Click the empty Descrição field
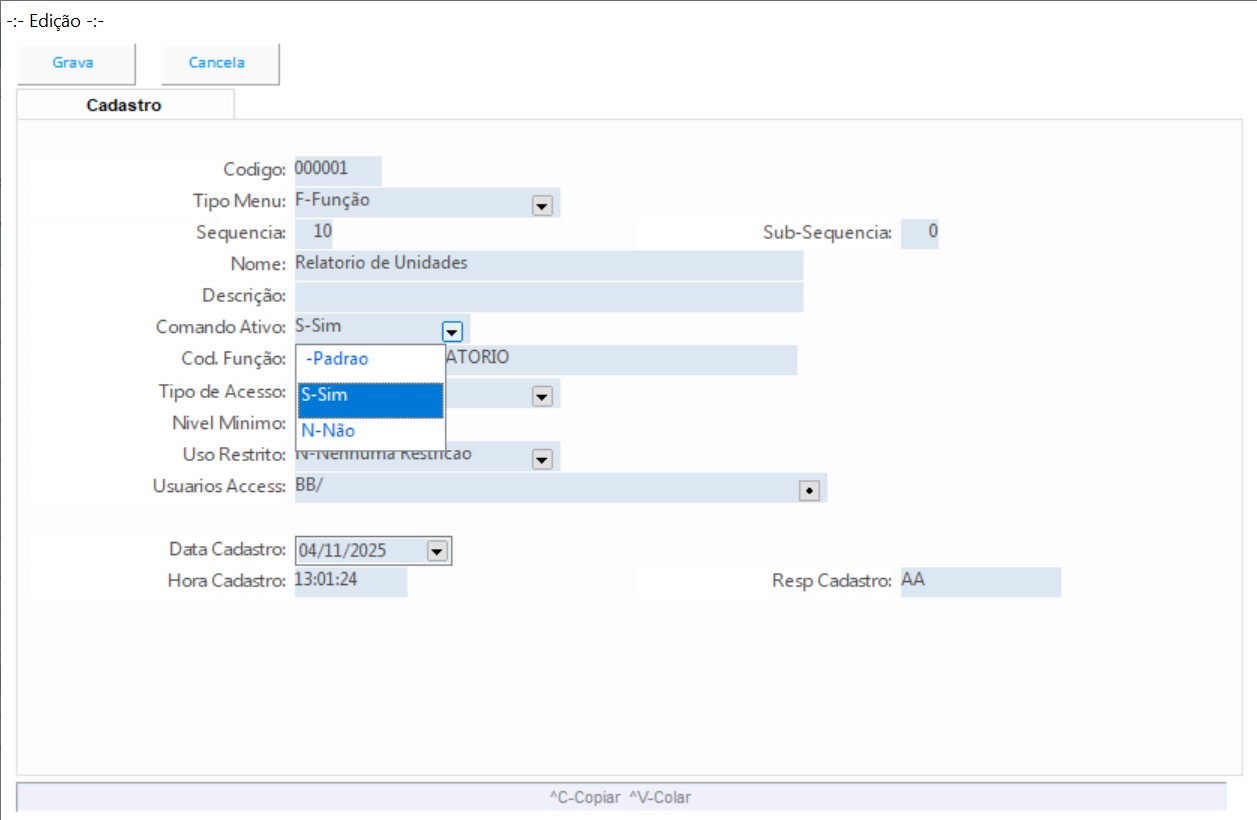 tap(548, 297)
